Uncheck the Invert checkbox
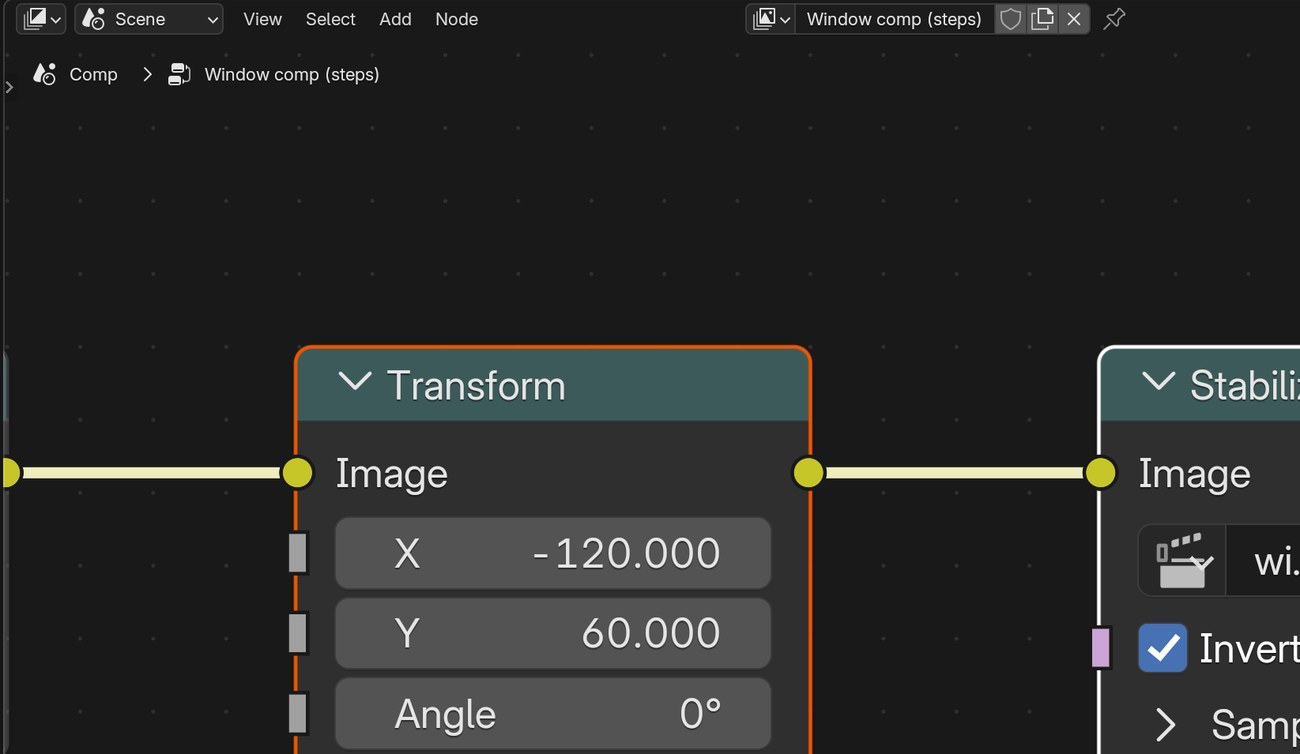 tap(1163, 648)
